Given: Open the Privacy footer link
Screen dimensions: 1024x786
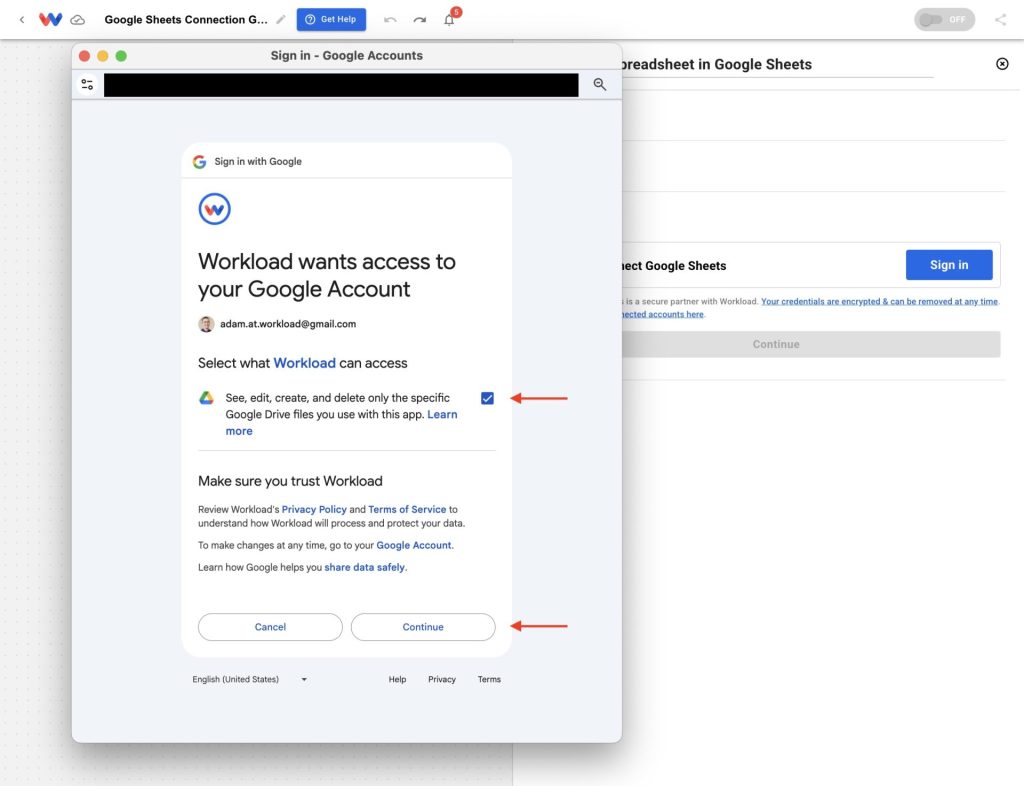Looking at the screenshot, I should (441, 679).
